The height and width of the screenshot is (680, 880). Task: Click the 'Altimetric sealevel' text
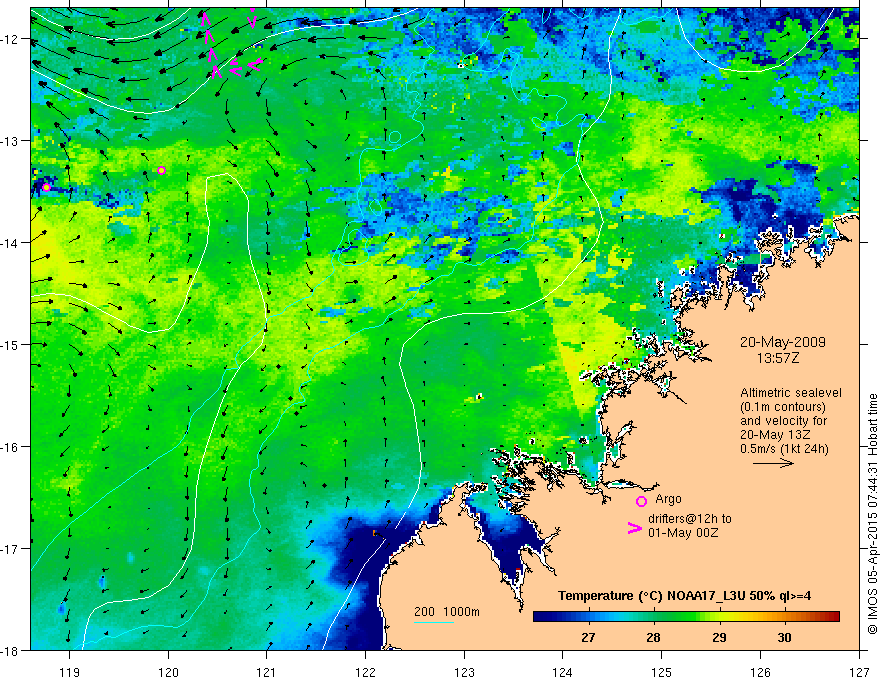[791, 393]
